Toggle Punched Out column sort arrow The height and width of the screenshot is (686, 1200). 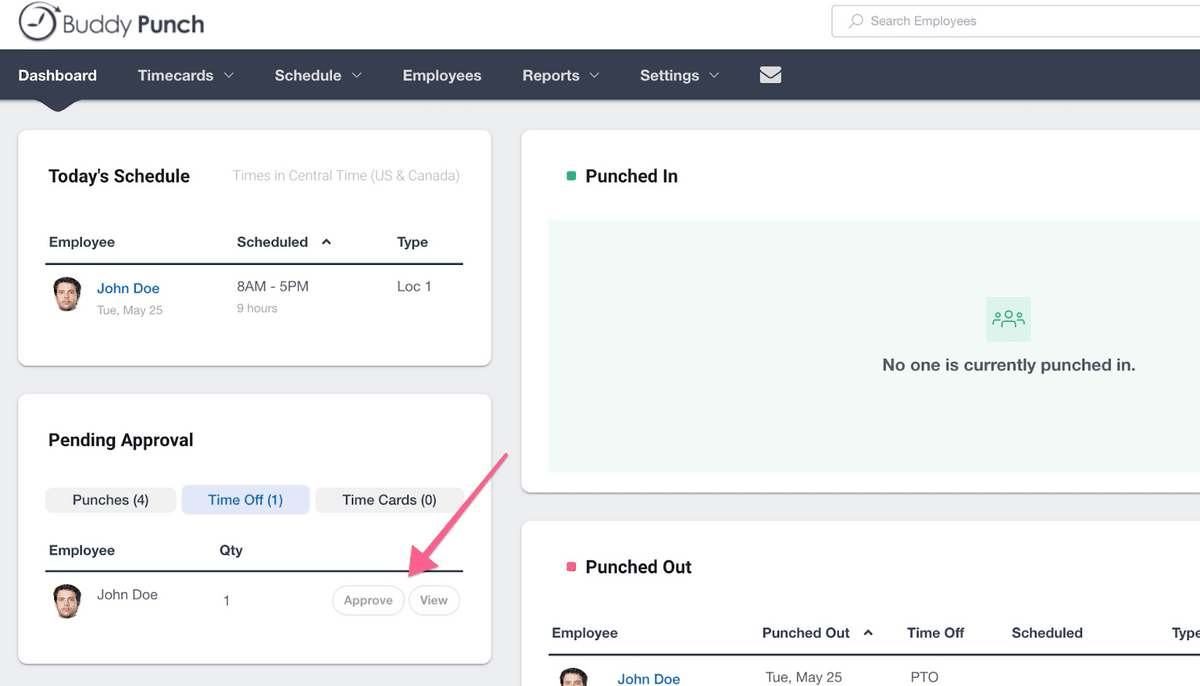tap(868, 633)
